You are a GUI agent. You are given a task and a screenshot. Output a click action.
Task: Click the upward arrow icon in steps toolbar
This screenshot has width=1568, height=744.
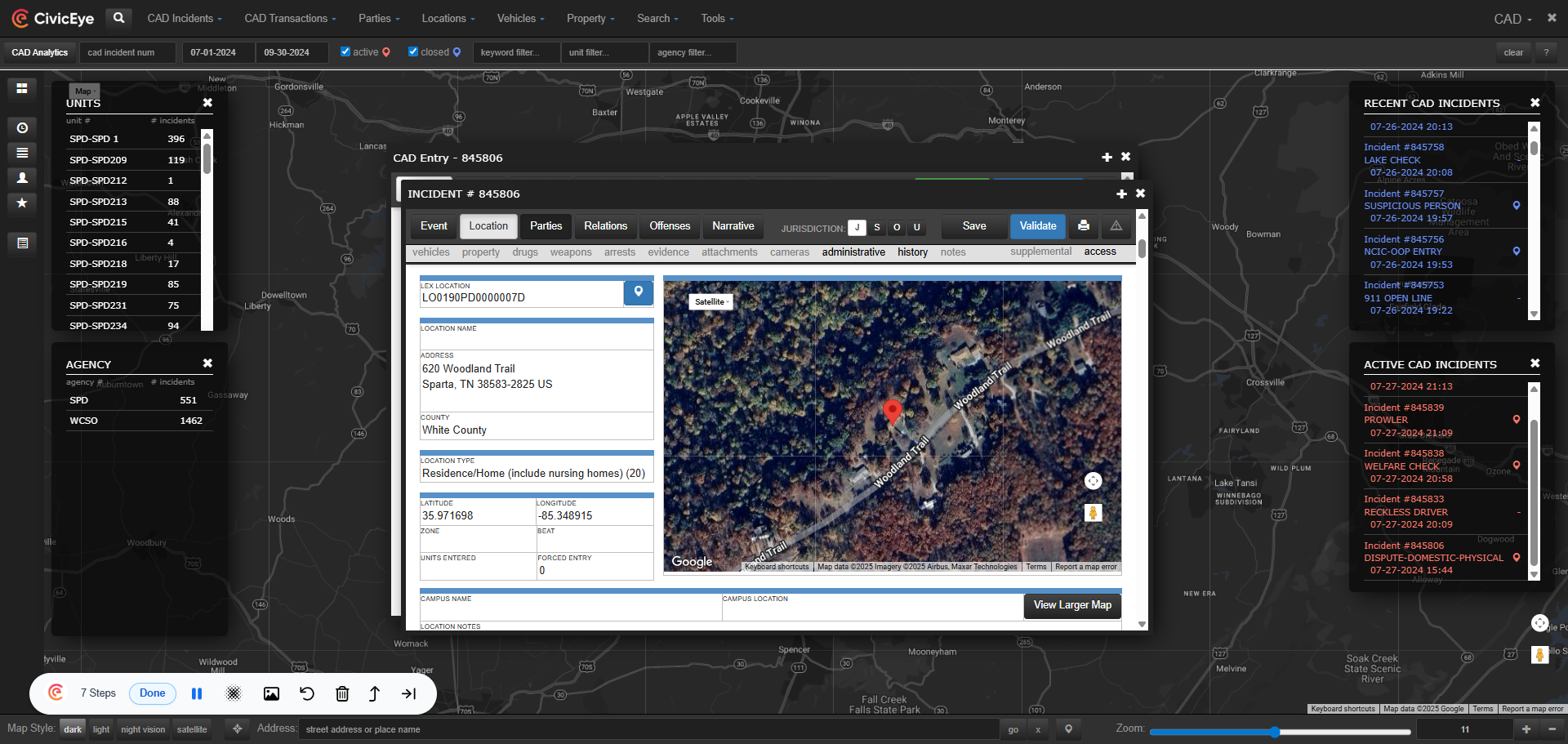tap(375, 693)
